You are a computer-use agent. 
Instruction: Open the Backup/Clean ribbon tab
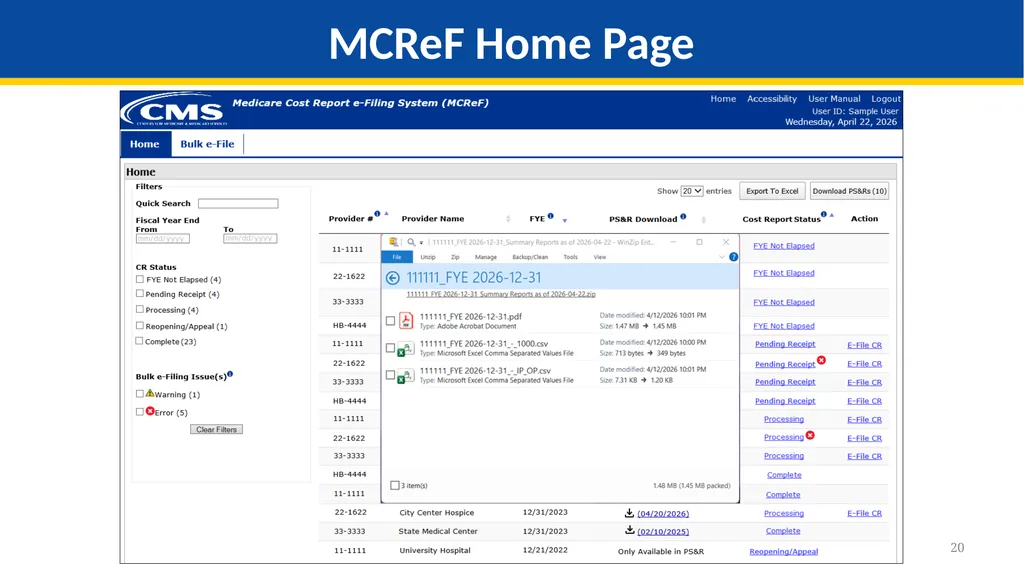click(530, 257)
